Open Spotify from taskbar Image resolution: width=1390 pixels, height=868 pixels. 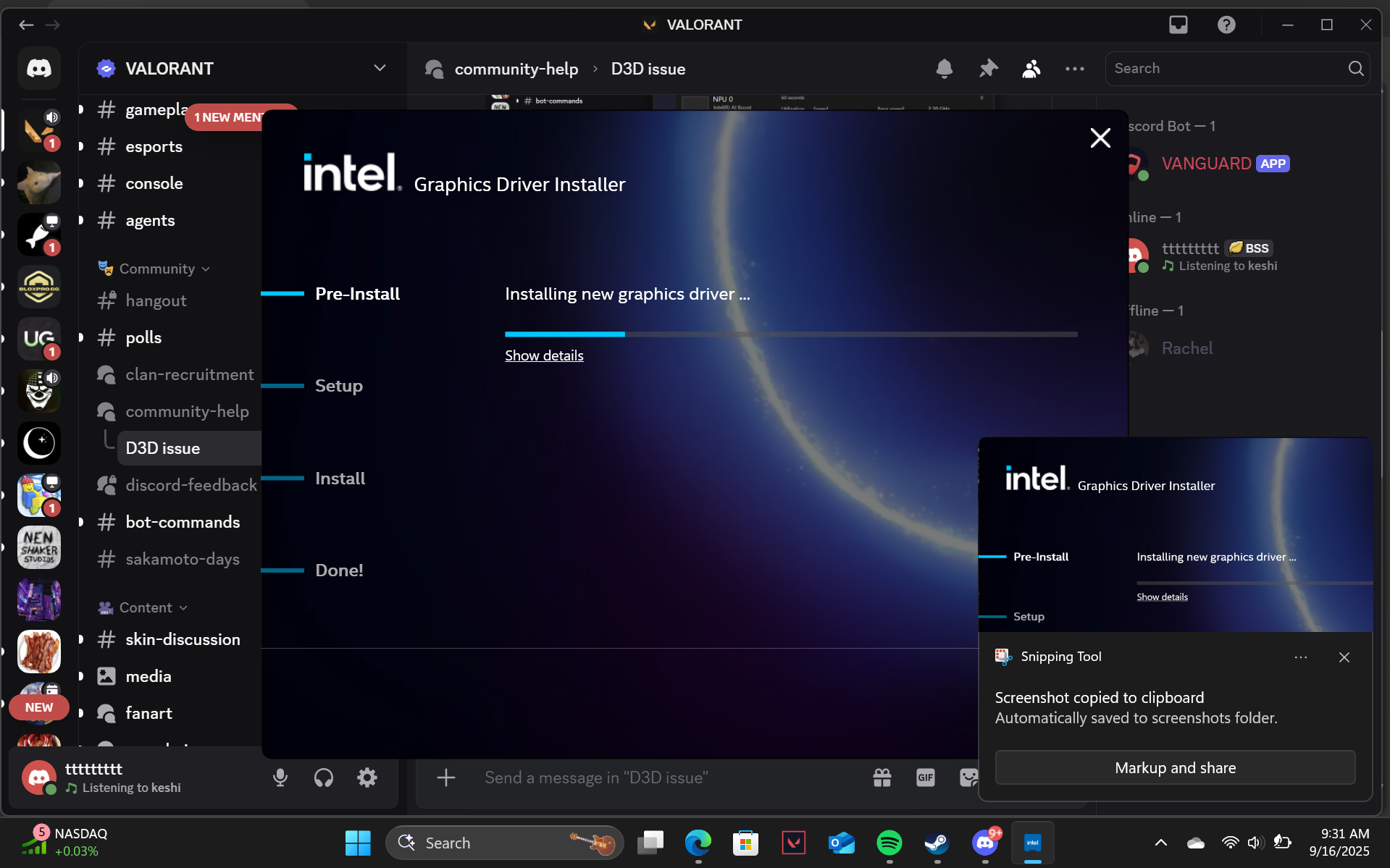tap(889, 843)
